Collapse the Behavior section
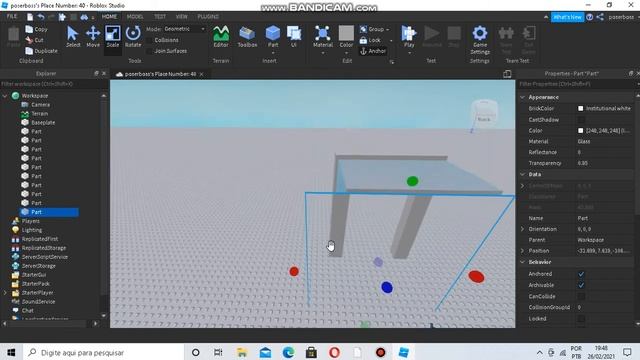The image size is (640, 360). 522,262
